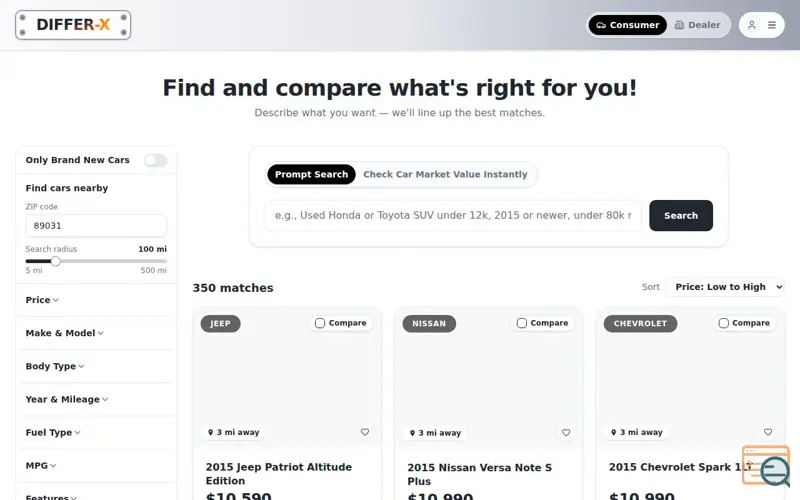800x500 pixels.
Task: Click the NISSAN brand badge
Action: (x=429, y=323)
